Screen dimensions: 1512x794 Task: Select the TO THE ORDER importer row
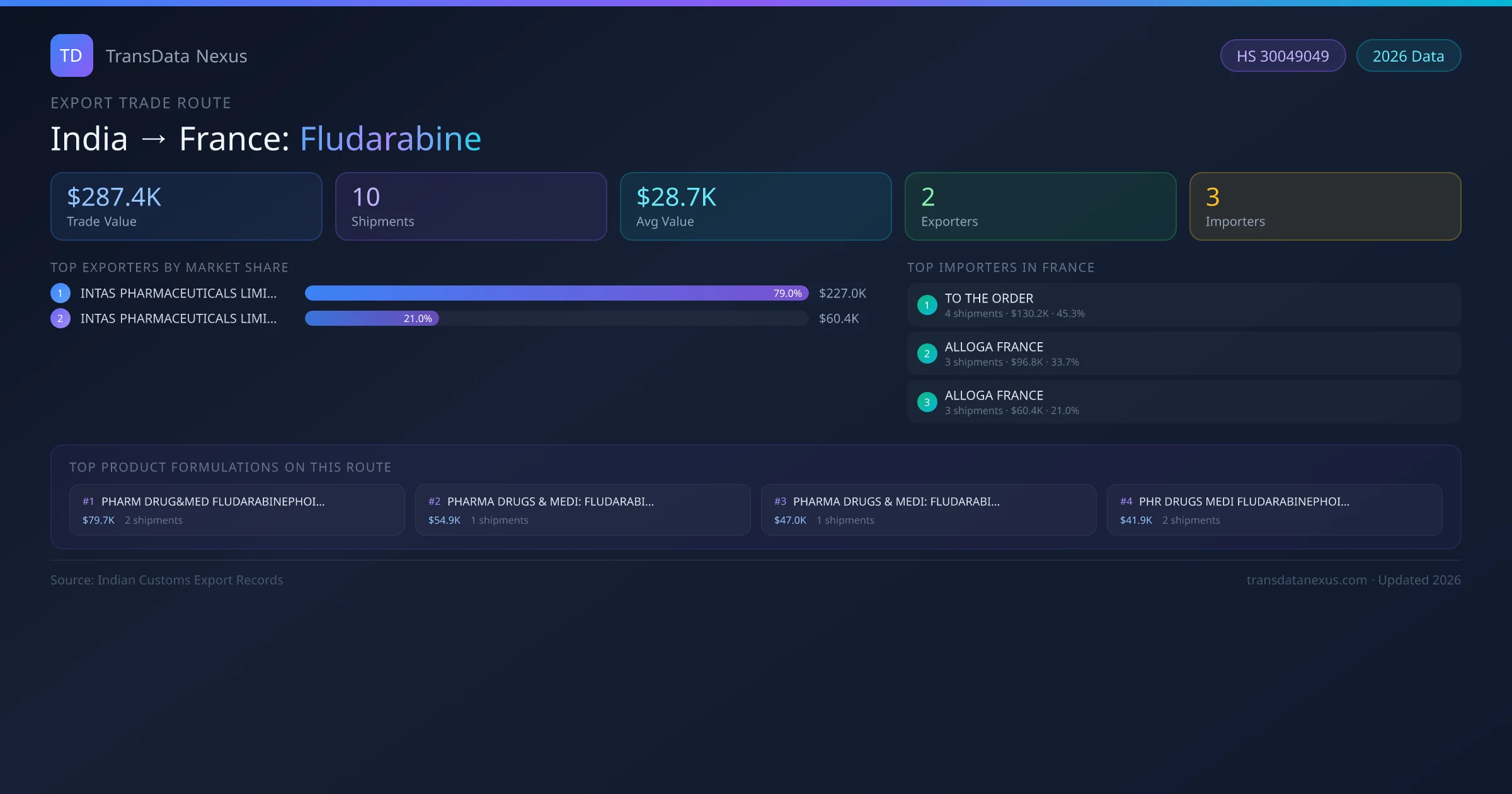(1183, 305)
